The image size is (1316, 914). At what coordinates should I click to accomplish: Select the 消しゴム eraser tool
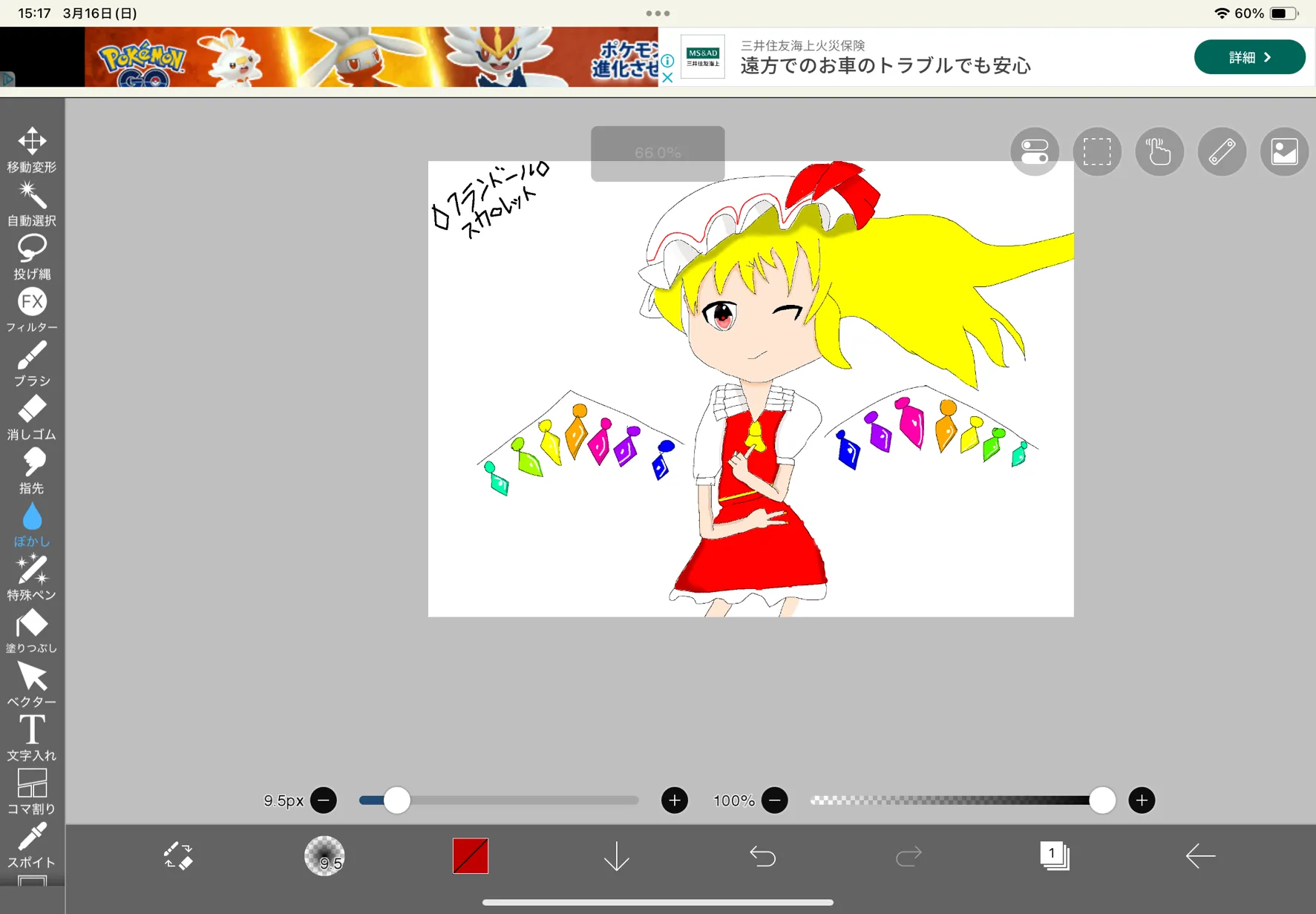tap(32, 417)
